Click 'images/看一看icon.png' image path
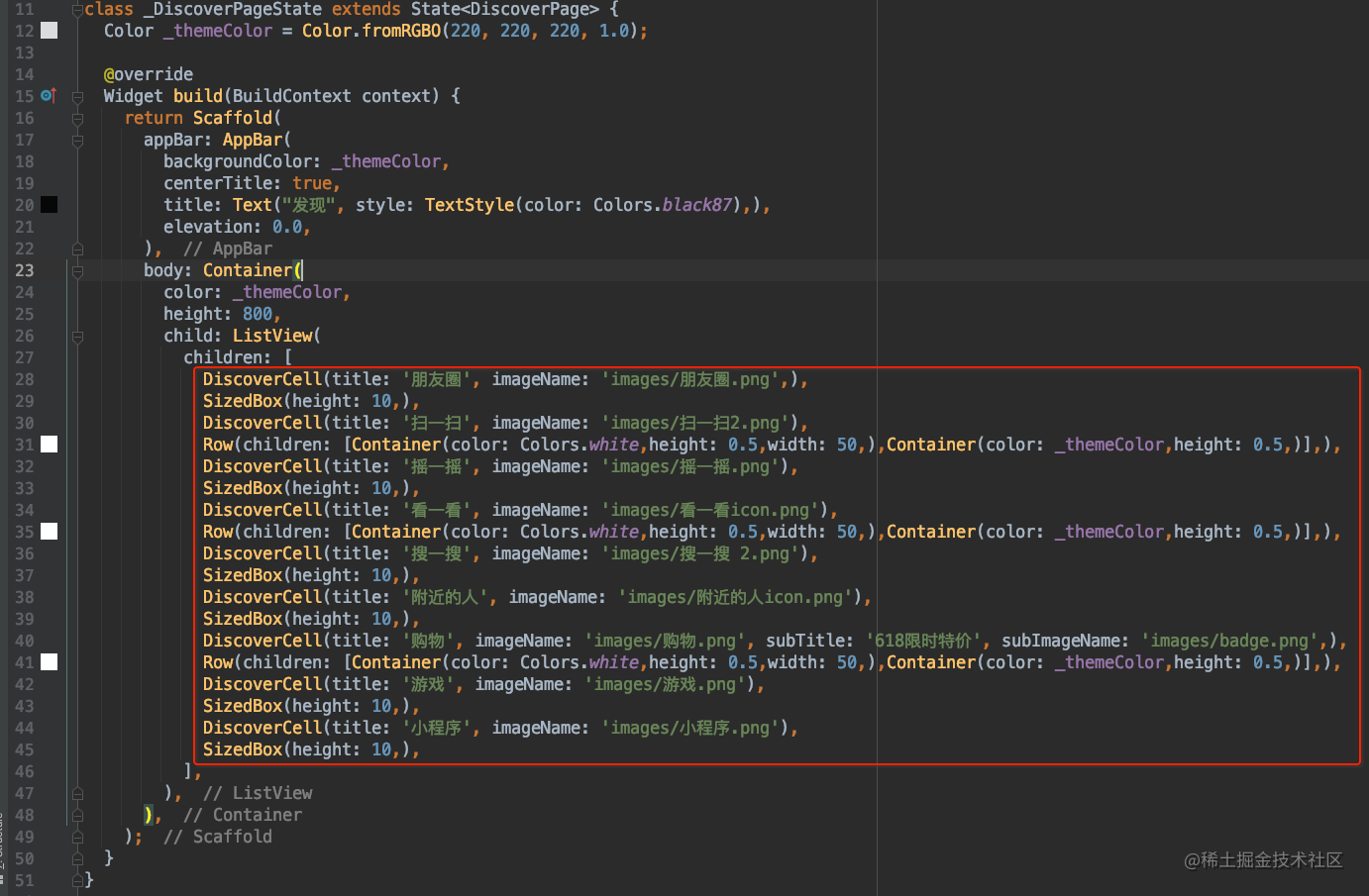Image resolution: width=1369 pixels, height=896 pixels. (709, 510)
